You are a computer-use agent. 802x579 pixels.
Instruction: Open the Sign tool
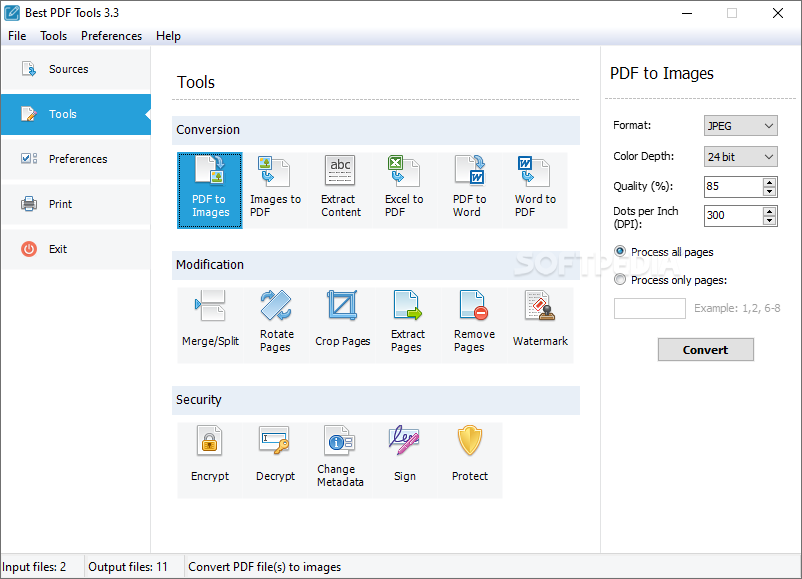pyautogui.click(x=405, y=460)
